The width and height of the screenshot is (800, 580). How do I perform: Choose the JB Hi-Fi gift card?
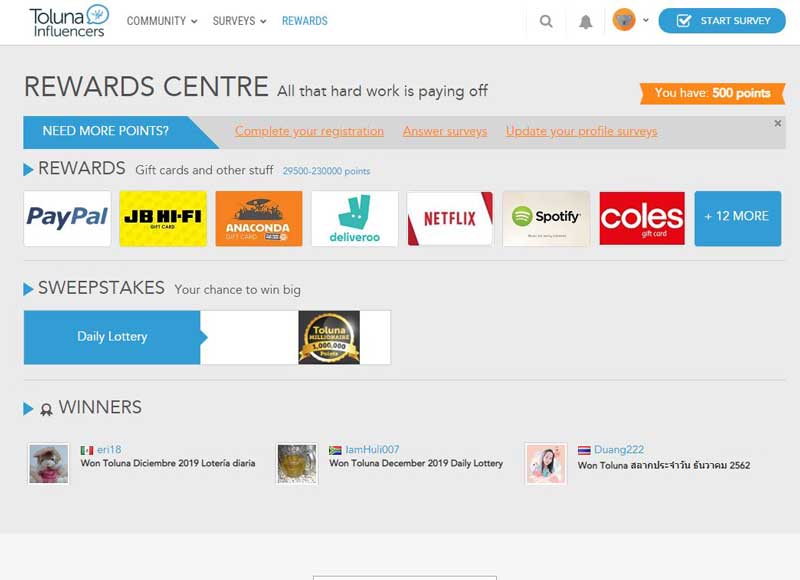[163, 218]
